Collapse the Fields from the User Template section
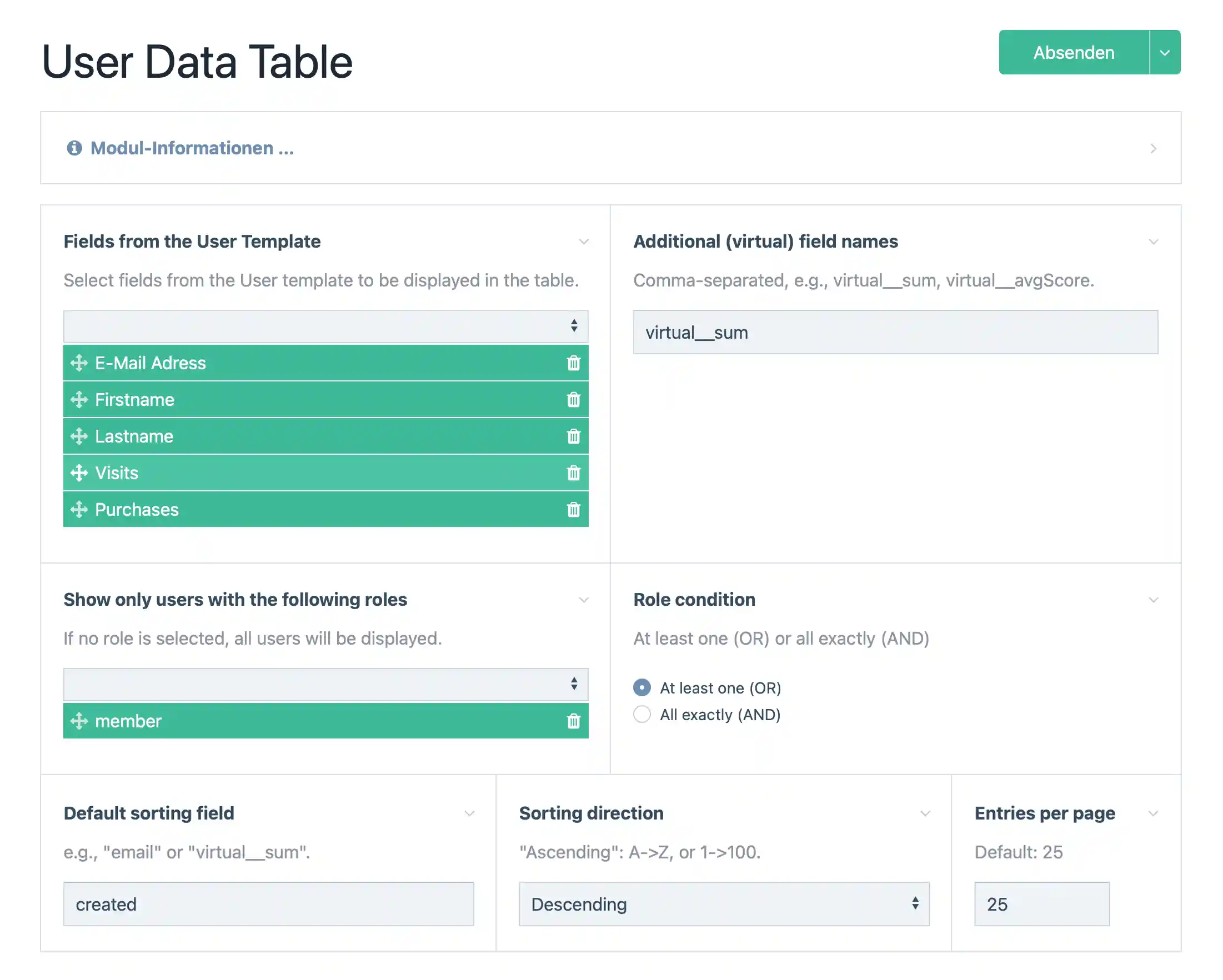 coord(584,242)
